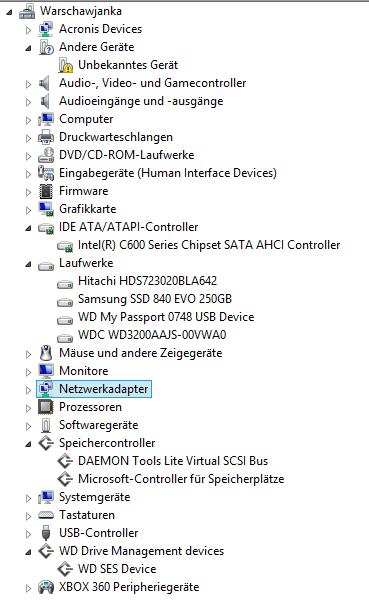Select Intel C600 SATA AHCI Controller
369x613 pixels.
point(209,245)
